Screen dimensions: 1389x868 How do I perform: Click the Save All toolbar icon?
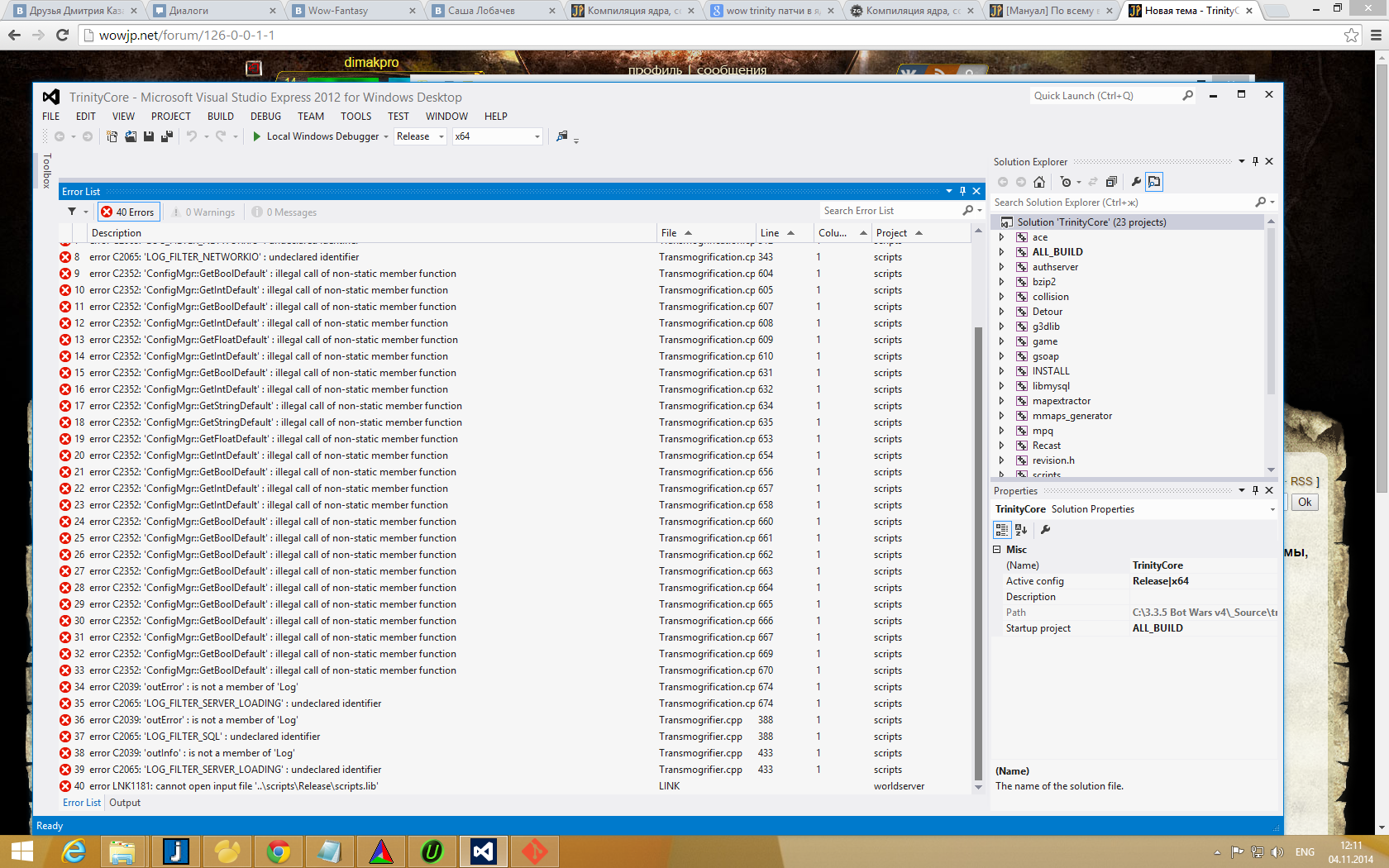coord(166,136)
